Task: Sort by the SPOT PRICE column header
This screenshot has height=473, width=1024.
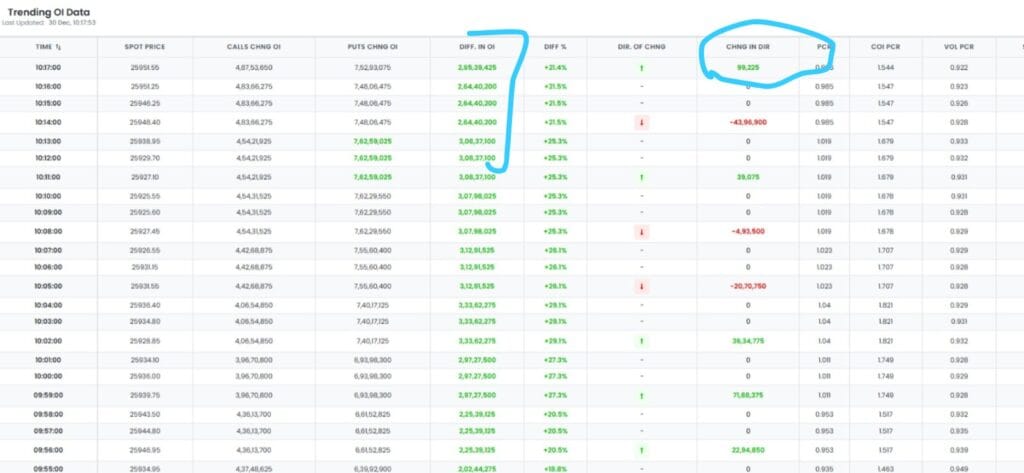Action: (146, 47)
